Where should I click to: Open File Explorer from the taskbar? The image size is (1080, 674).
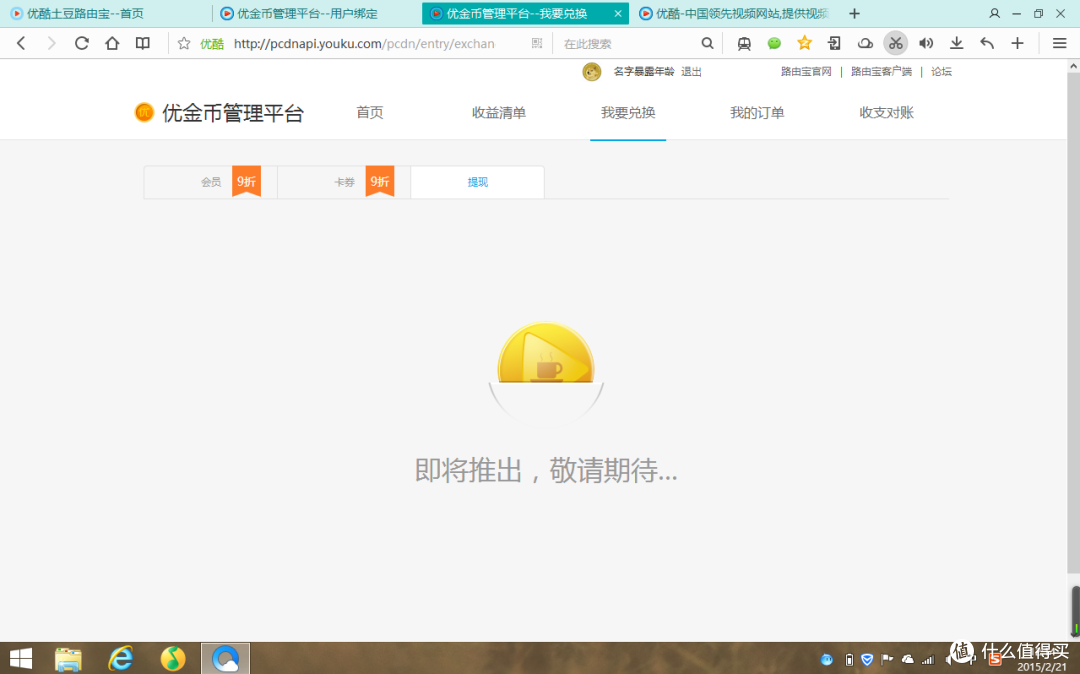click(68, 659)
